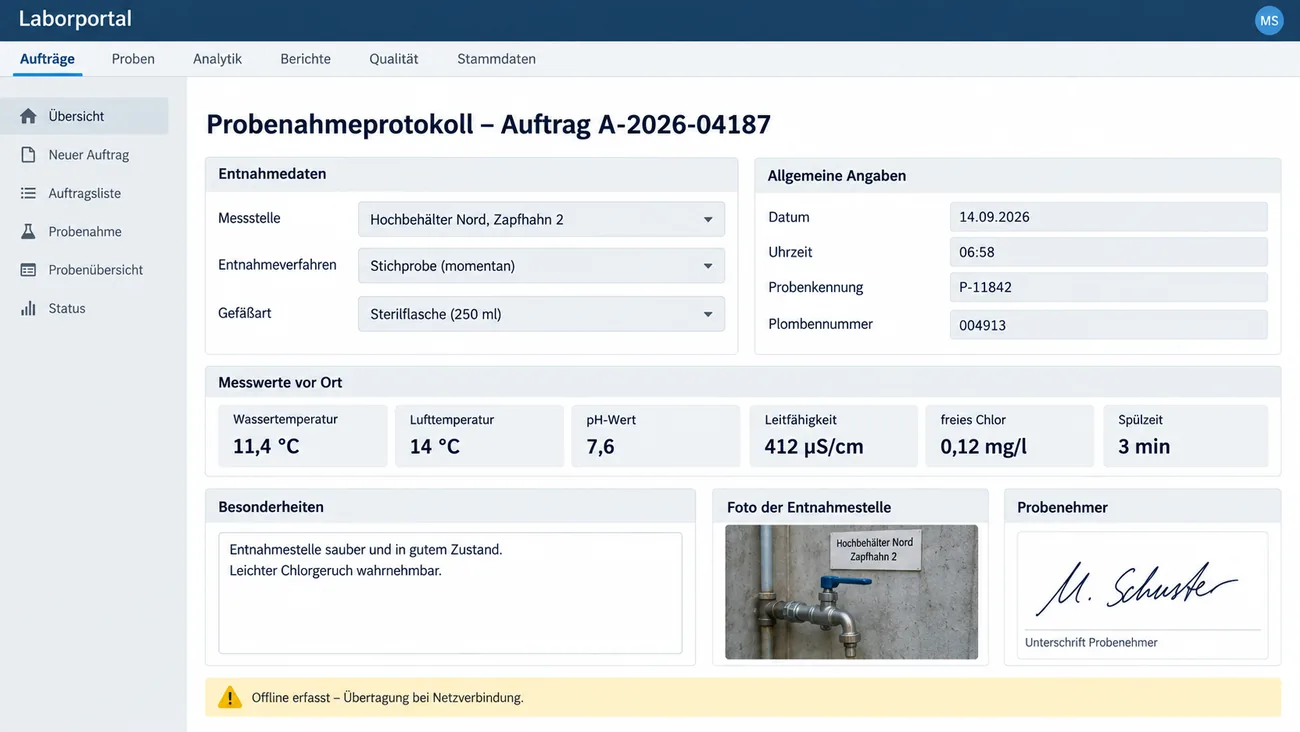Click the list icon beside Auftragsliste
This screenshot has width=1300, height=732.
[28, 193]
